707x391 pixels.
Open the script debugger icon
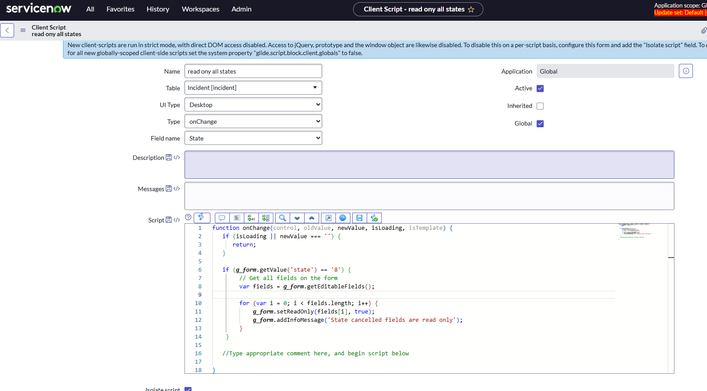click(x=374, y=218)
